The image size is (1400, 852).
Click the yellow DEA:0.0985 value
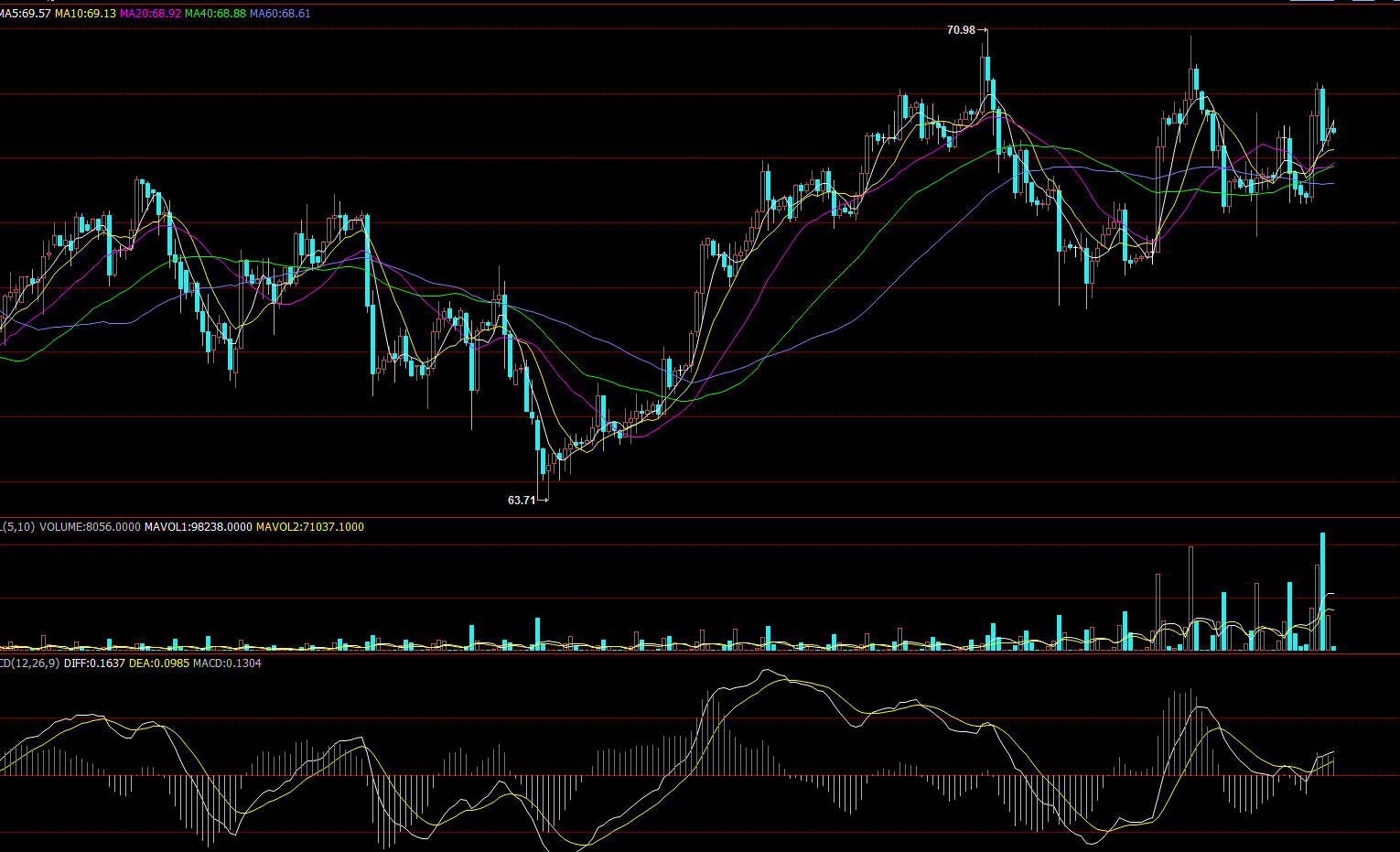click(x=159, y=663)
